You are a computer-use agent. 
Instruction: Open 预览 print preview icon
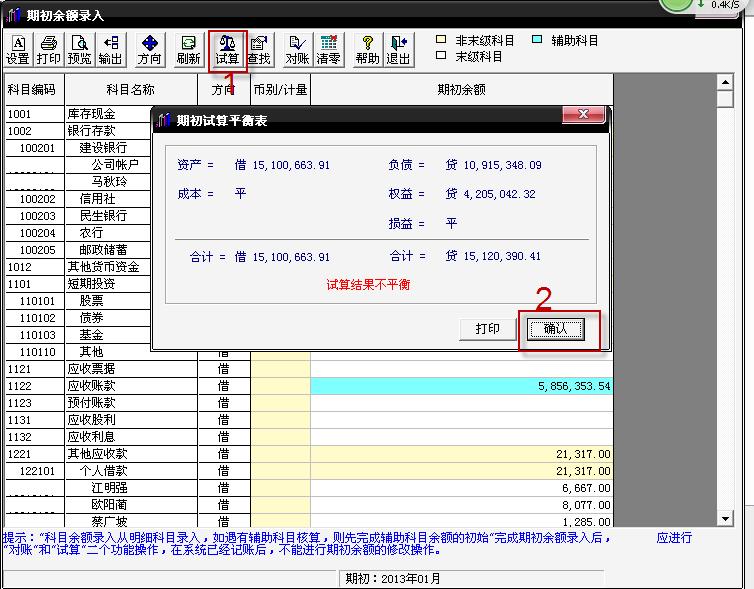[79, 50]
